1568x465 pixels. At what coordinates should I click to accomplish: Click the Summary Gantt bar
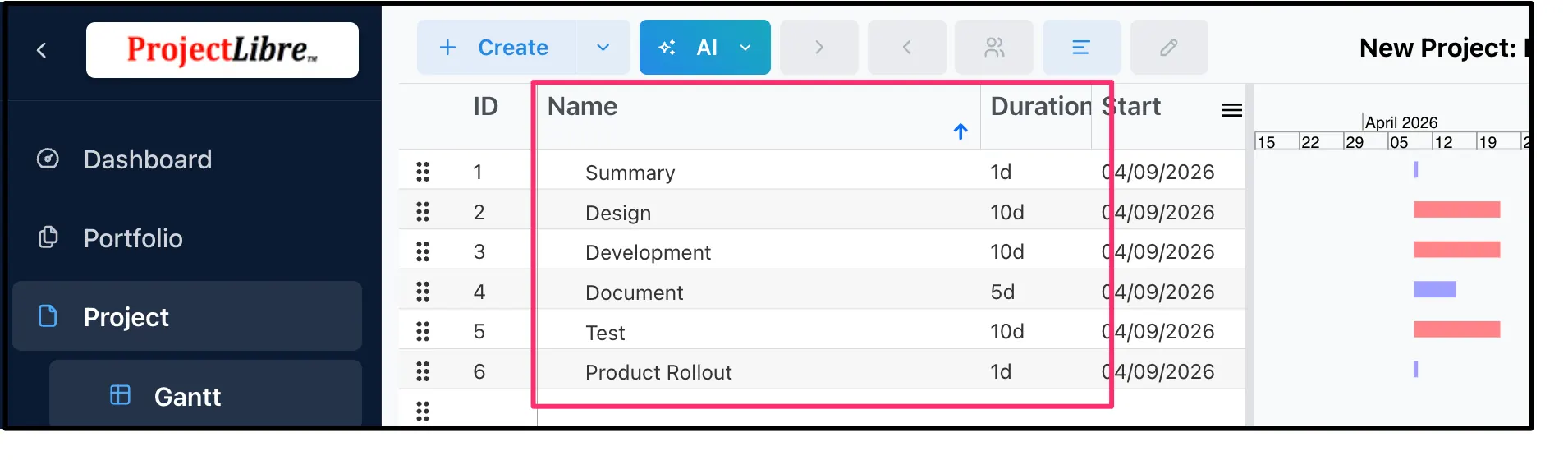(1416, 169)
